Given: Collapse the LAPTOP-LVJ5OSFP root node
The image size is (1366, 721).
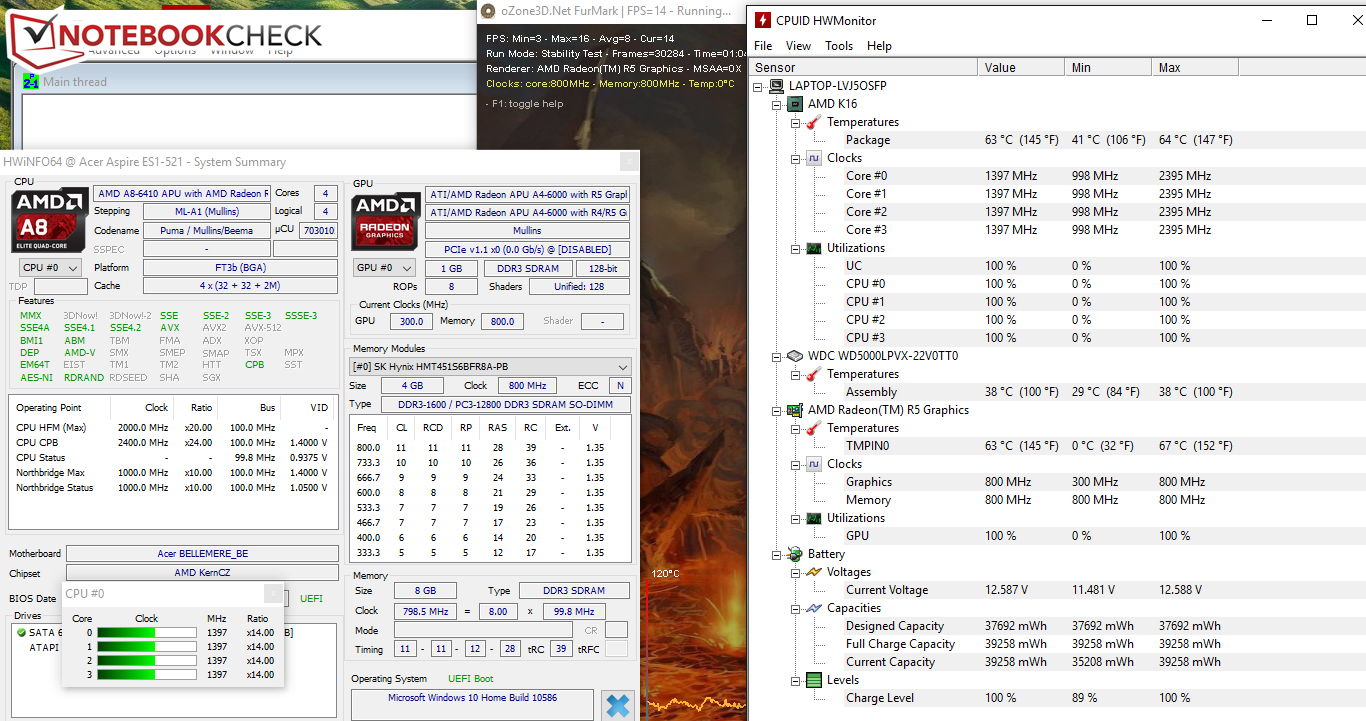Looking at the screenshot, I should (759, 86).
